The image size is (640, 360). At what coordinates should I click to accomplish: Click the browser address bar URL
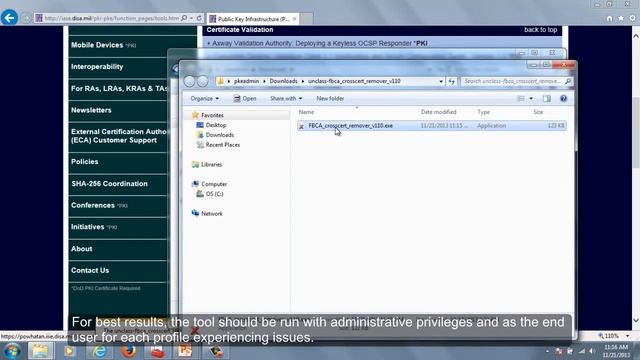[x=112, y=18]
